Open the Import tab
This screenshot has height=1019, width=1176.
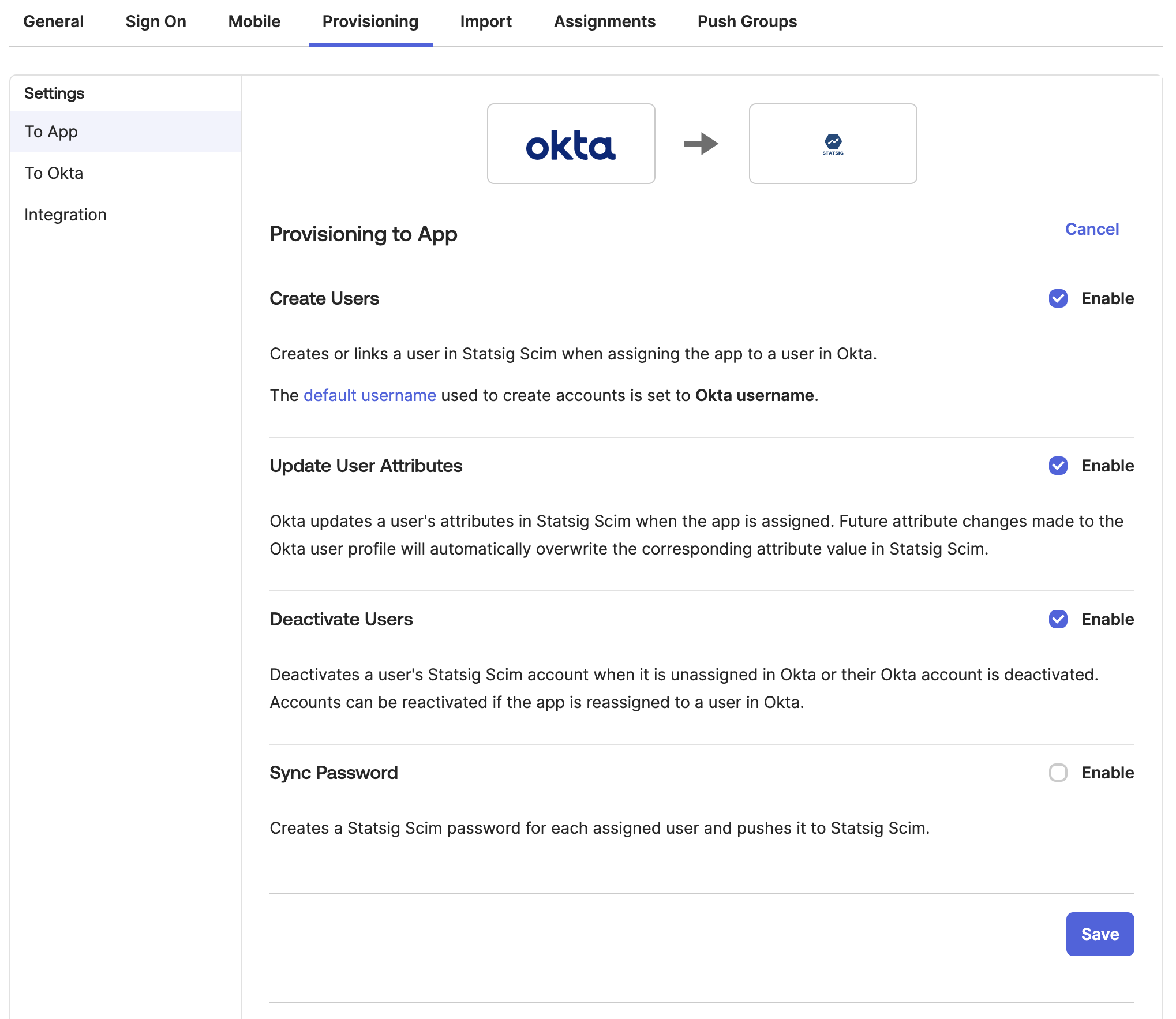(486, 21)
